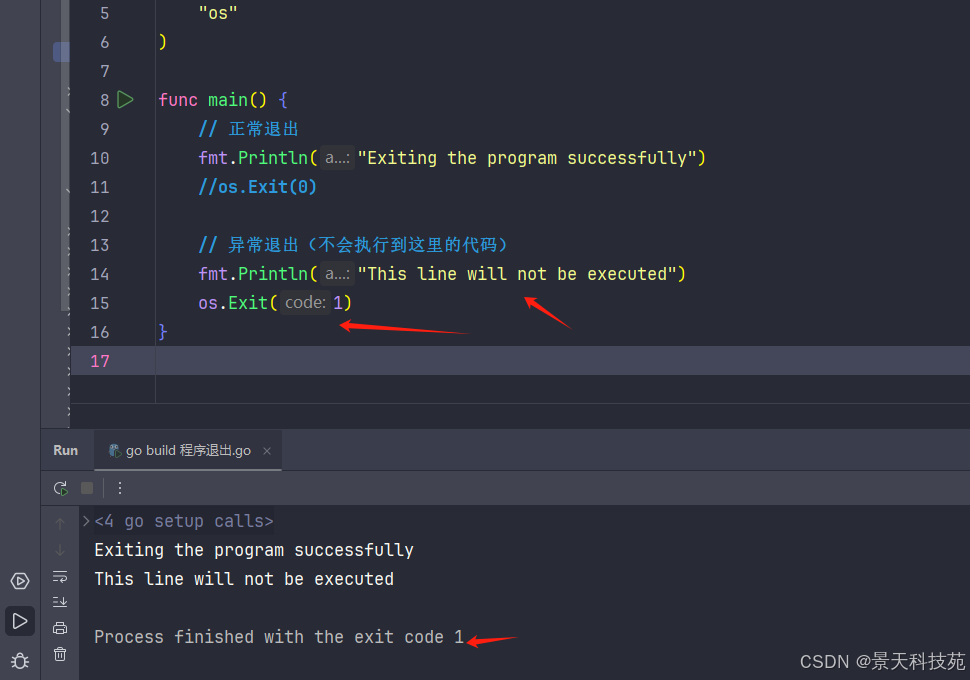Open the Services tool window
970x680 pixels.
pyautogui.click(x=20, y=581)
